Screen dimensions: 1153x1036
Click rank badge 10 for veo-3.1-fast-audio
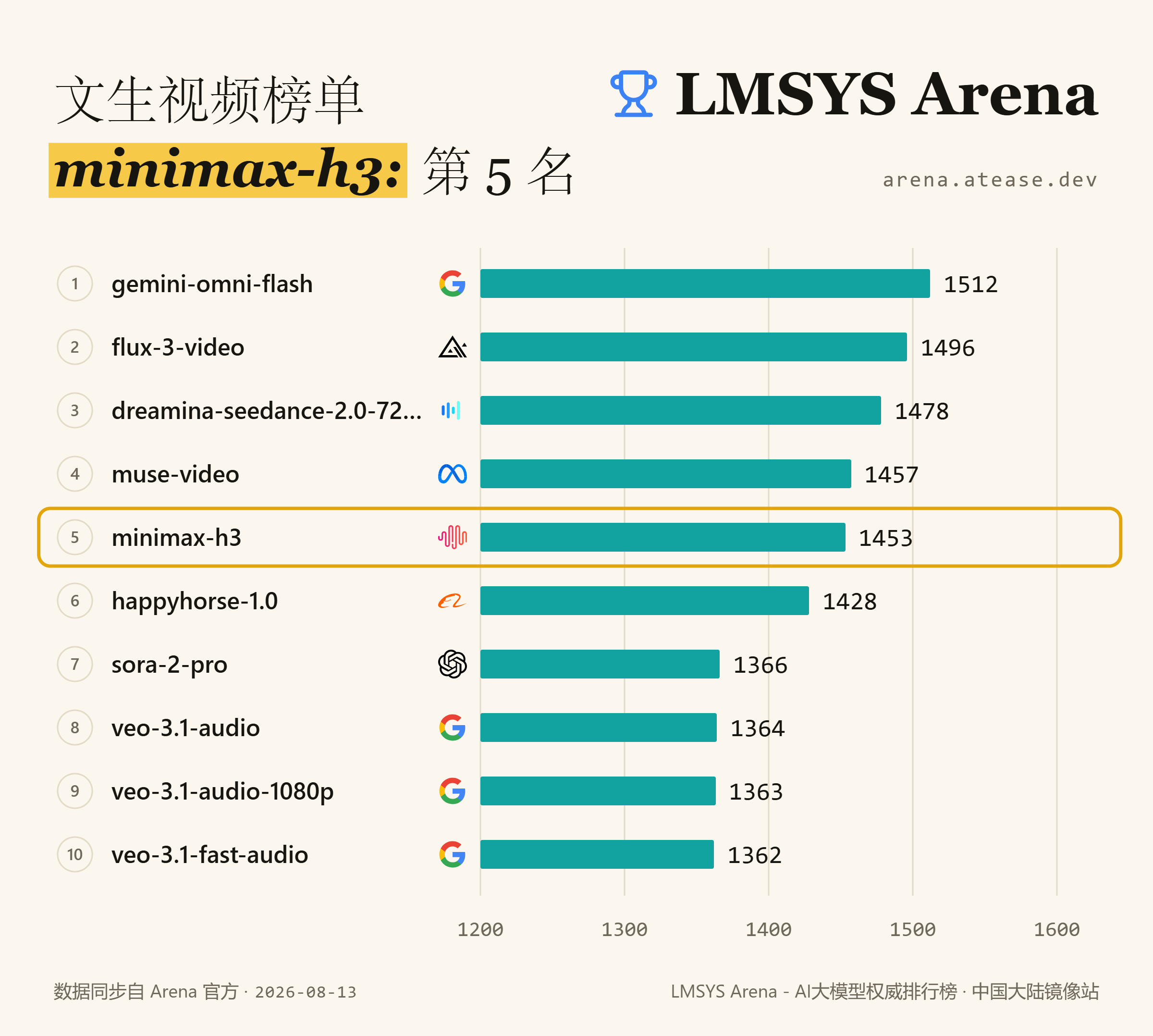(x=75, y=854)
